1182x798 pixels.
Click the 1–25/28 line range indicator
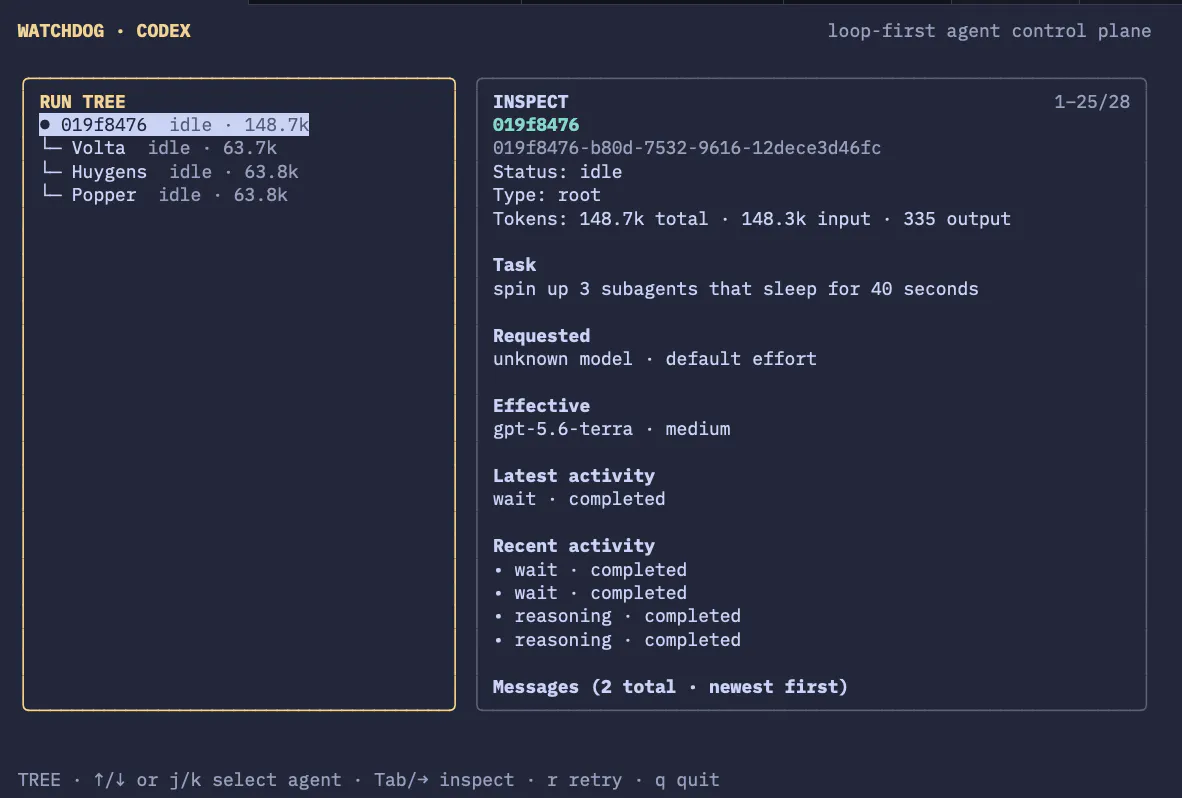click(x=1092, y=102)
